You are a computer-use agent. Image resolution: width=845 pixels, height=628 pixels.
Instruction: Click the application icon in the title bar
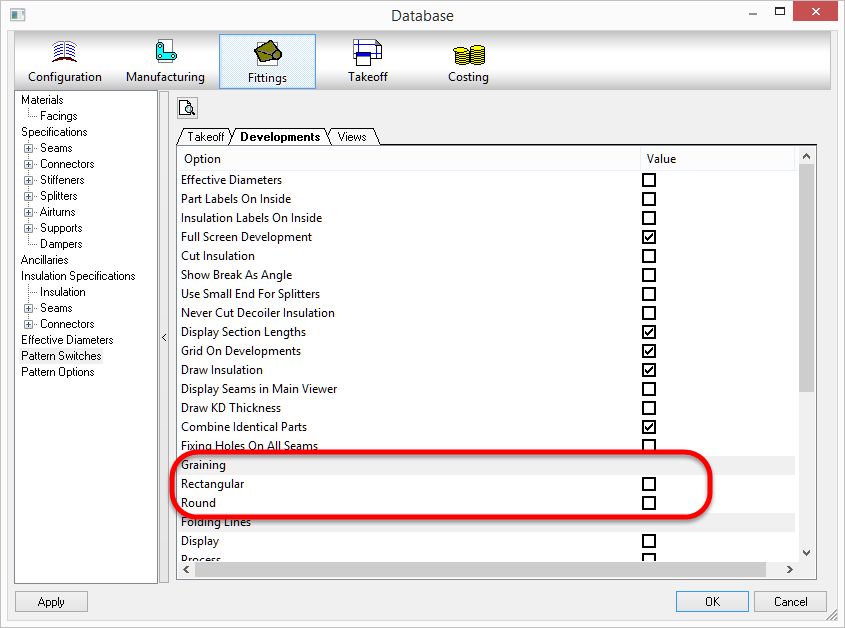click(16, 15)
